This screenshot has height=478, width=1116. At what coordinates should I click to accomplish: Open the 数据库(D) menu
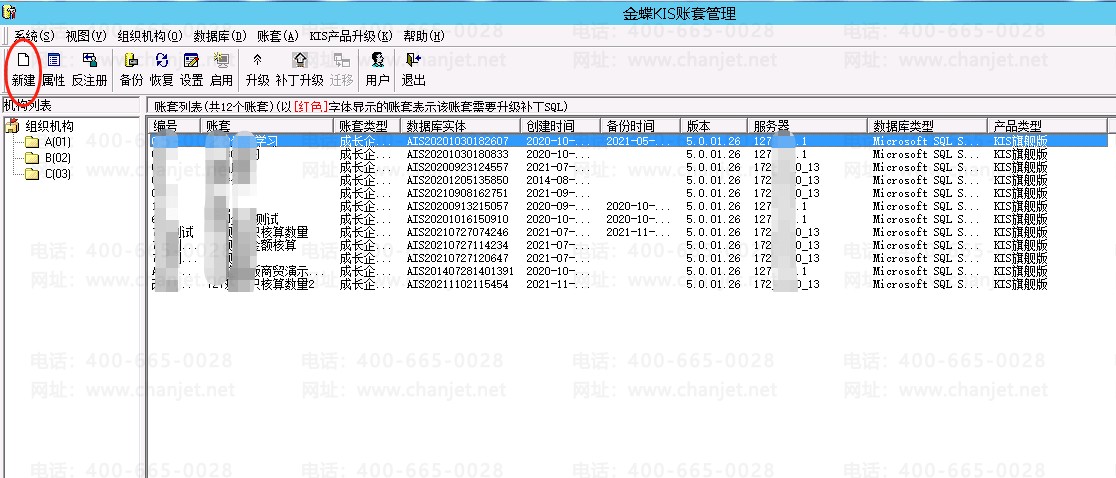coord(220,36)
